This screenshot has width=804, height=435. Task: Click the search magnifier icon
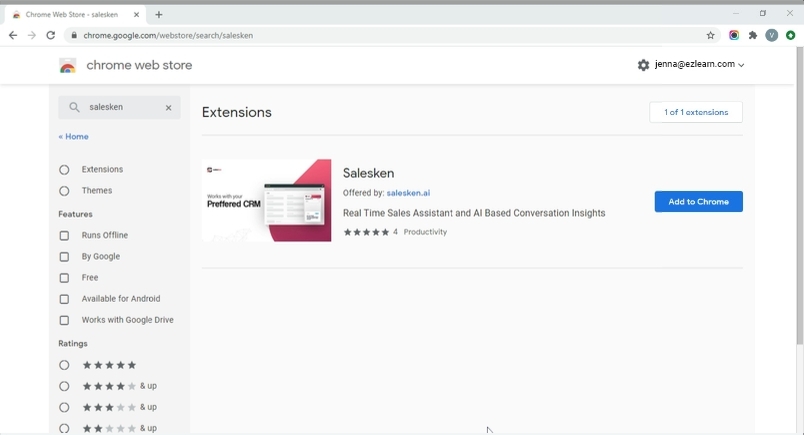pyautogui.click(x=74, y=107)
